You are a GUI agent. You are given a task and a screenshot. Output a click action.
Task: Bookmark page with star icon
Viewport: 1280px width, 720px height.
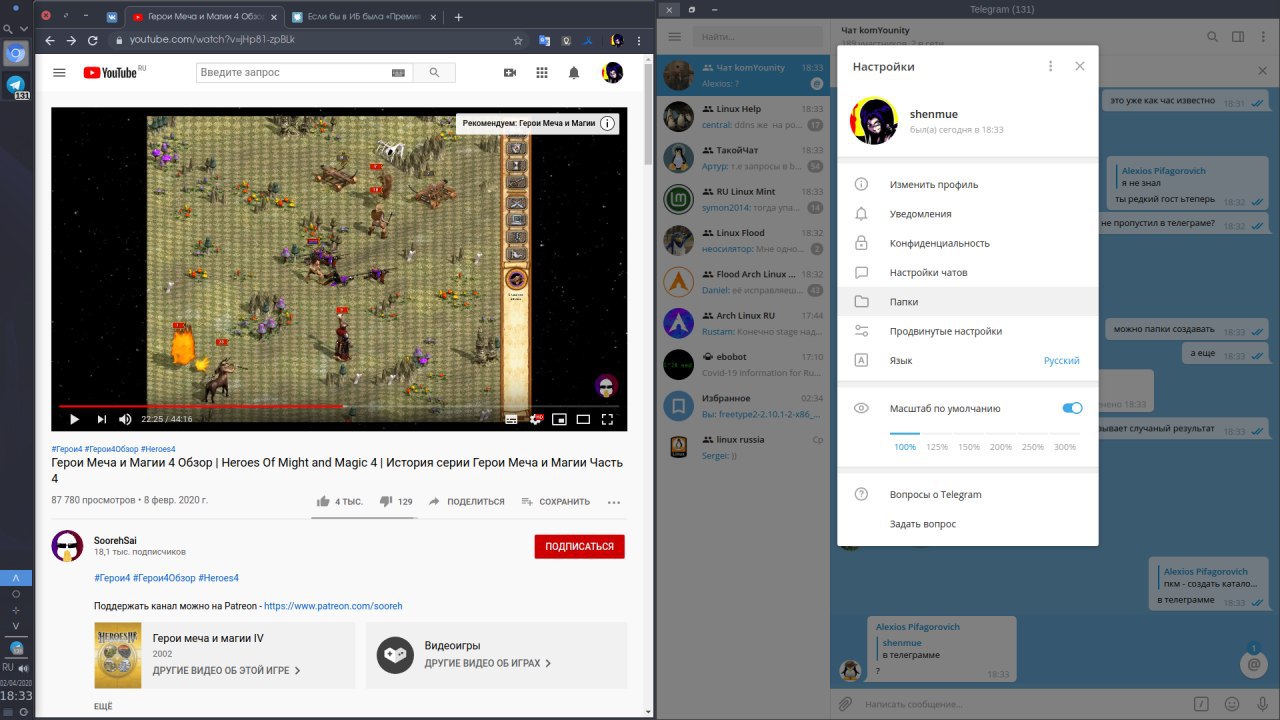tap(518, 40)
